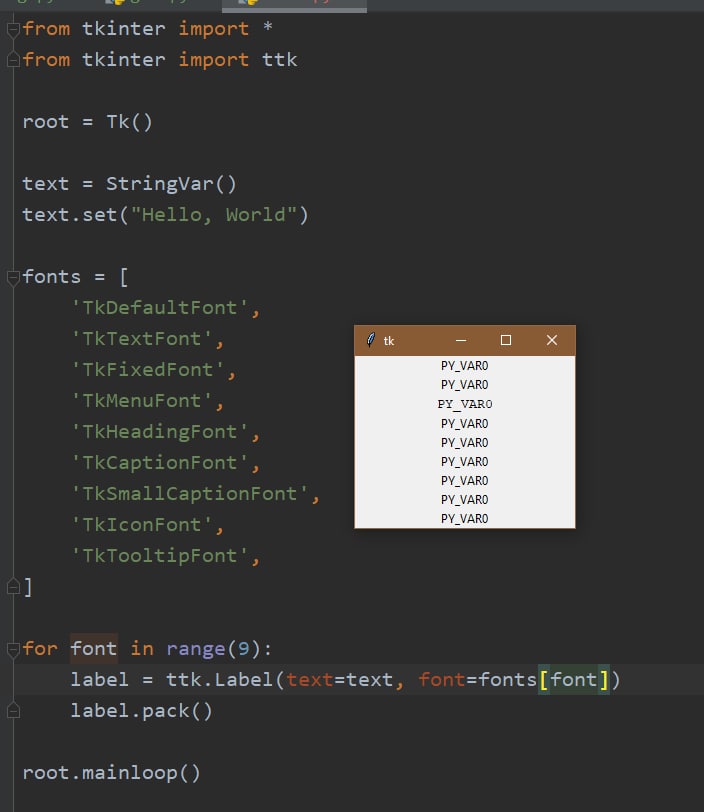Maximize the tk window
704x812 pixels.
(506, 340)
